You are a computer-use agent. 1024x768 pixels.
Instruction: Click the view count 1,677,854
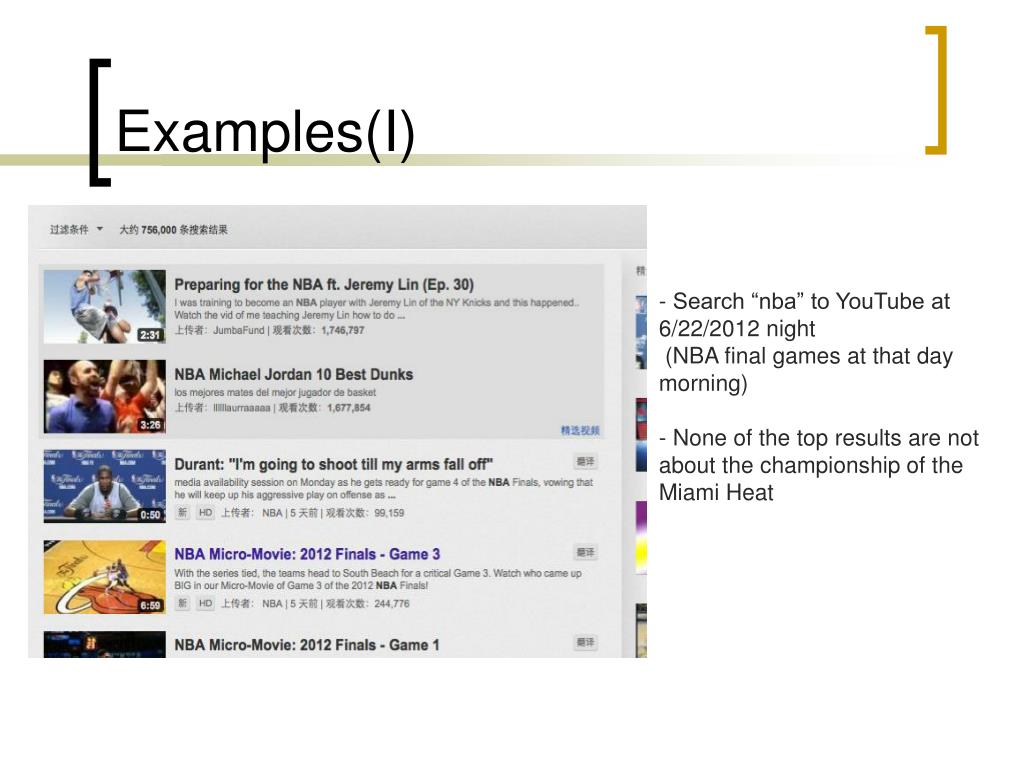tap(349, 408)
